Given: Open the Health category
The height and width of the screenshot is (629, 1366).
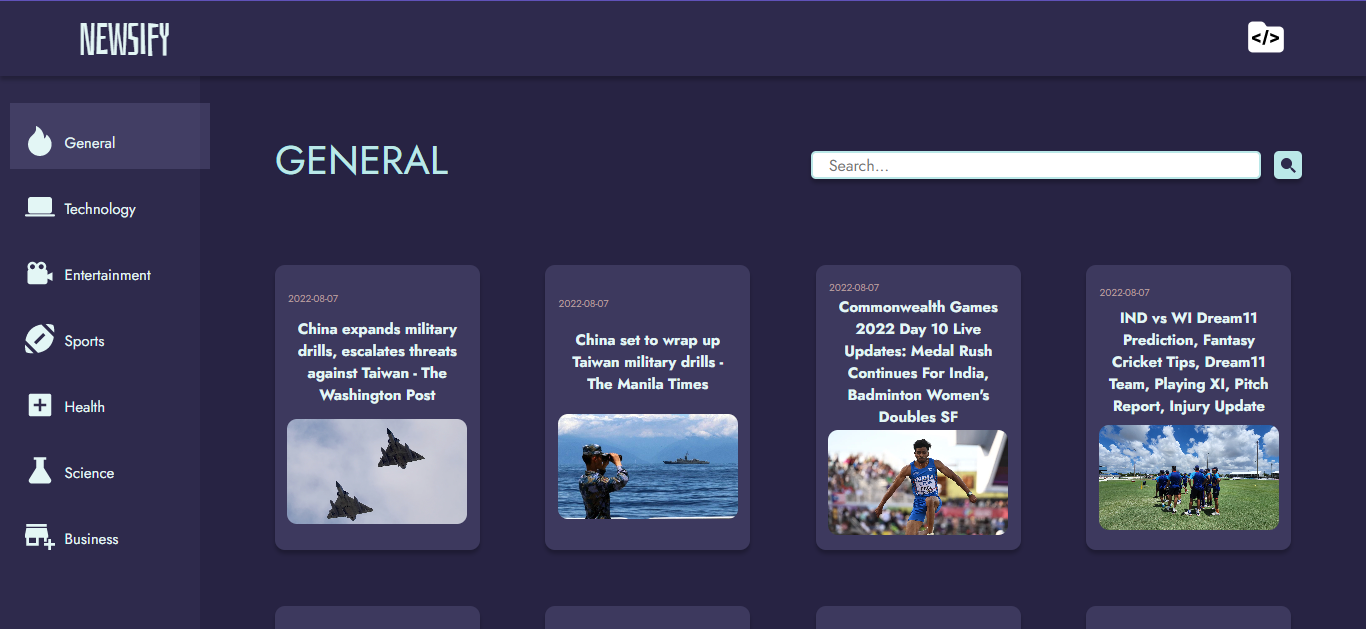Looking at the screenshot, I should (84, 407).
